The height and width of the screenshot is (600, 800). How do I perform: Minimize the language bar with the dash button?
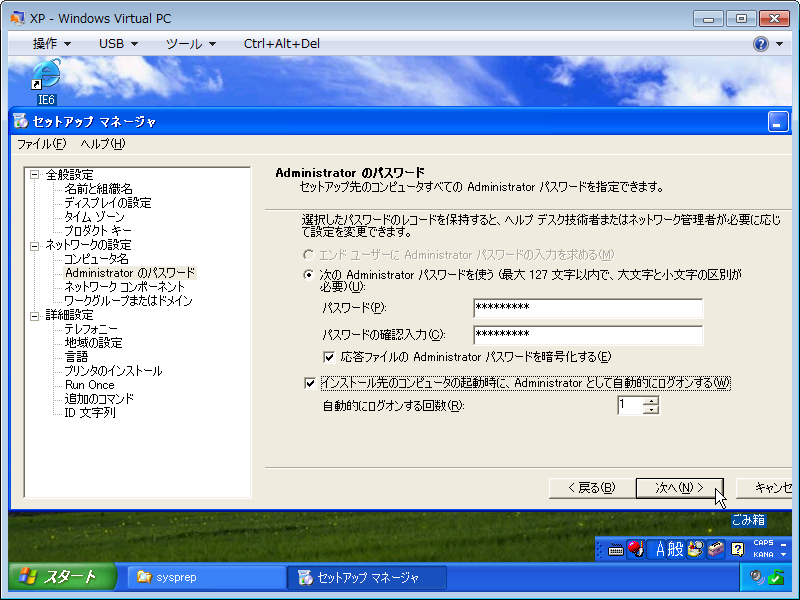tap(784, 544)
